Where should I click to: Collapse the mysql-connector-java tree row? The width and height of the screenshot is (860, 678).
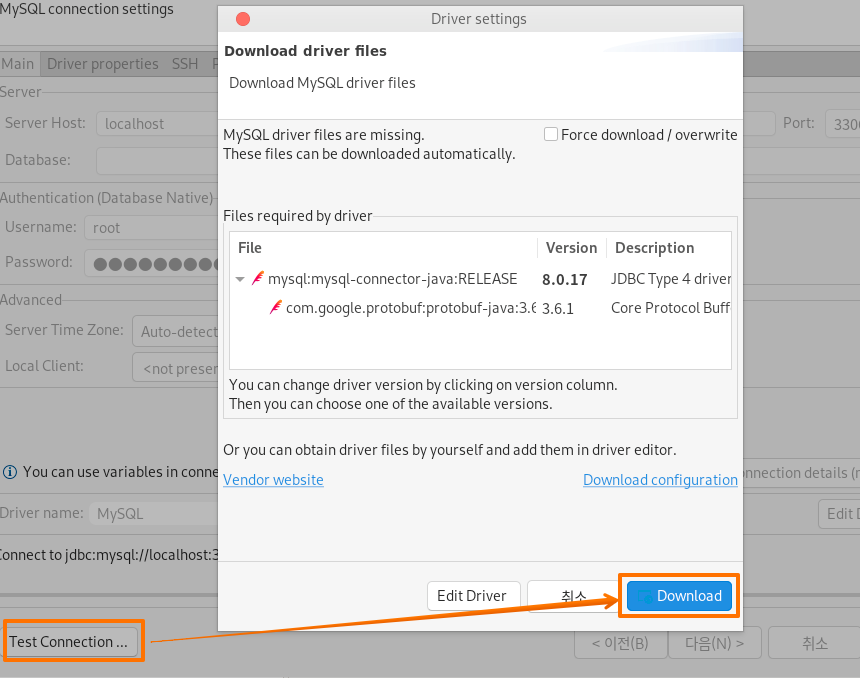coord(240,279)
